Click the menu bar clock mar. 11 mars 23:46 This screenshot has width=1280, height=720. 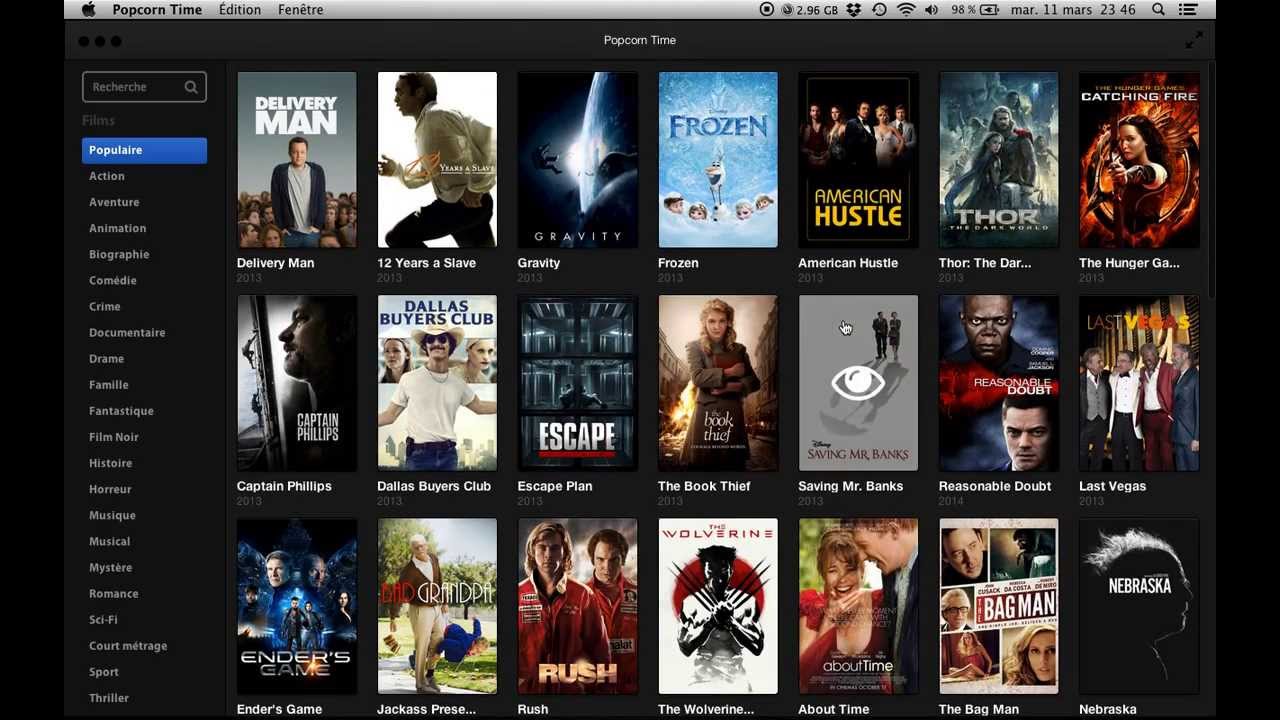(x=1073, y=10)
